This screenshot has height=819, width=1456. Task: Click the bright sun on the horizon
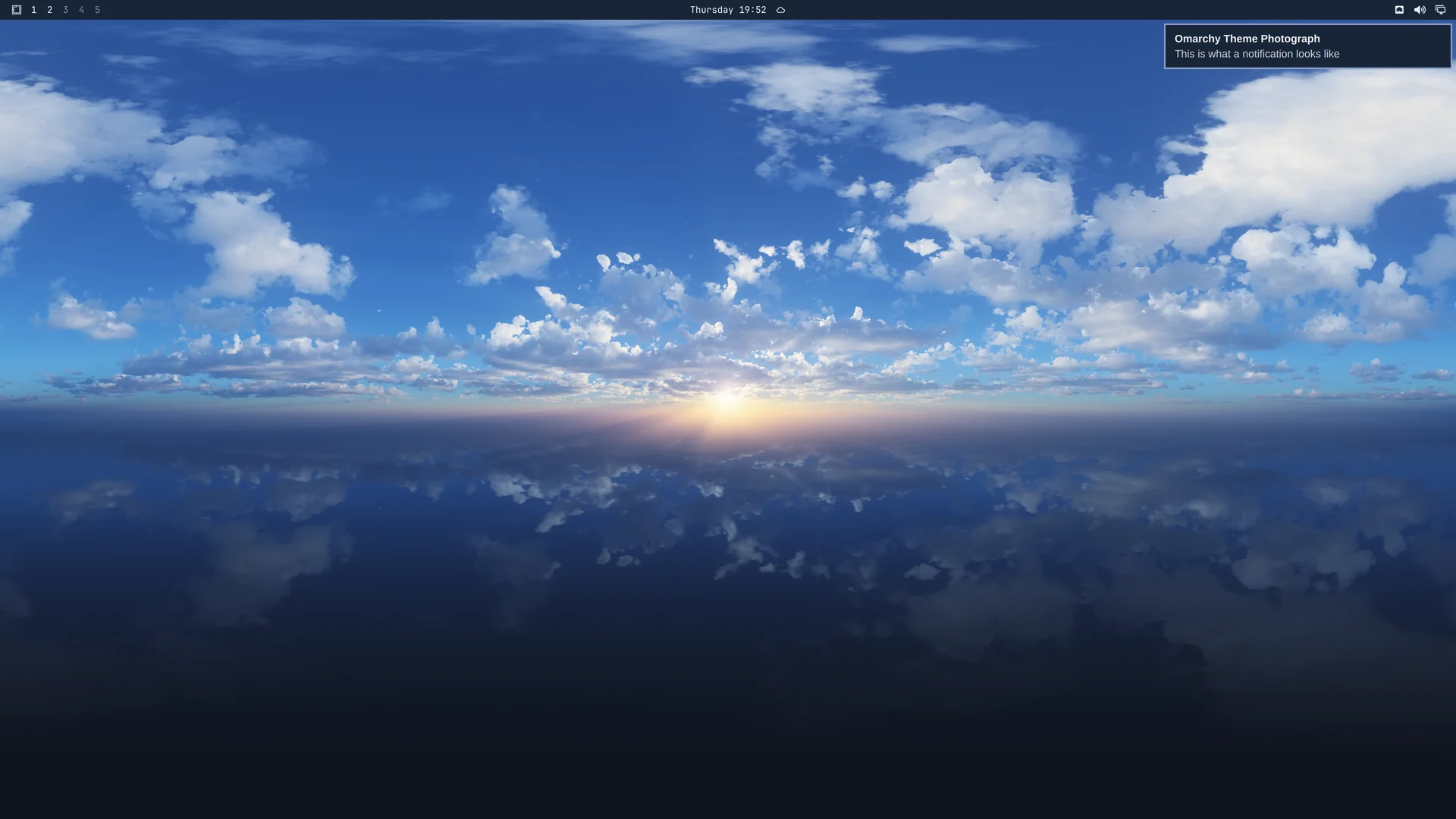[726, 400]
